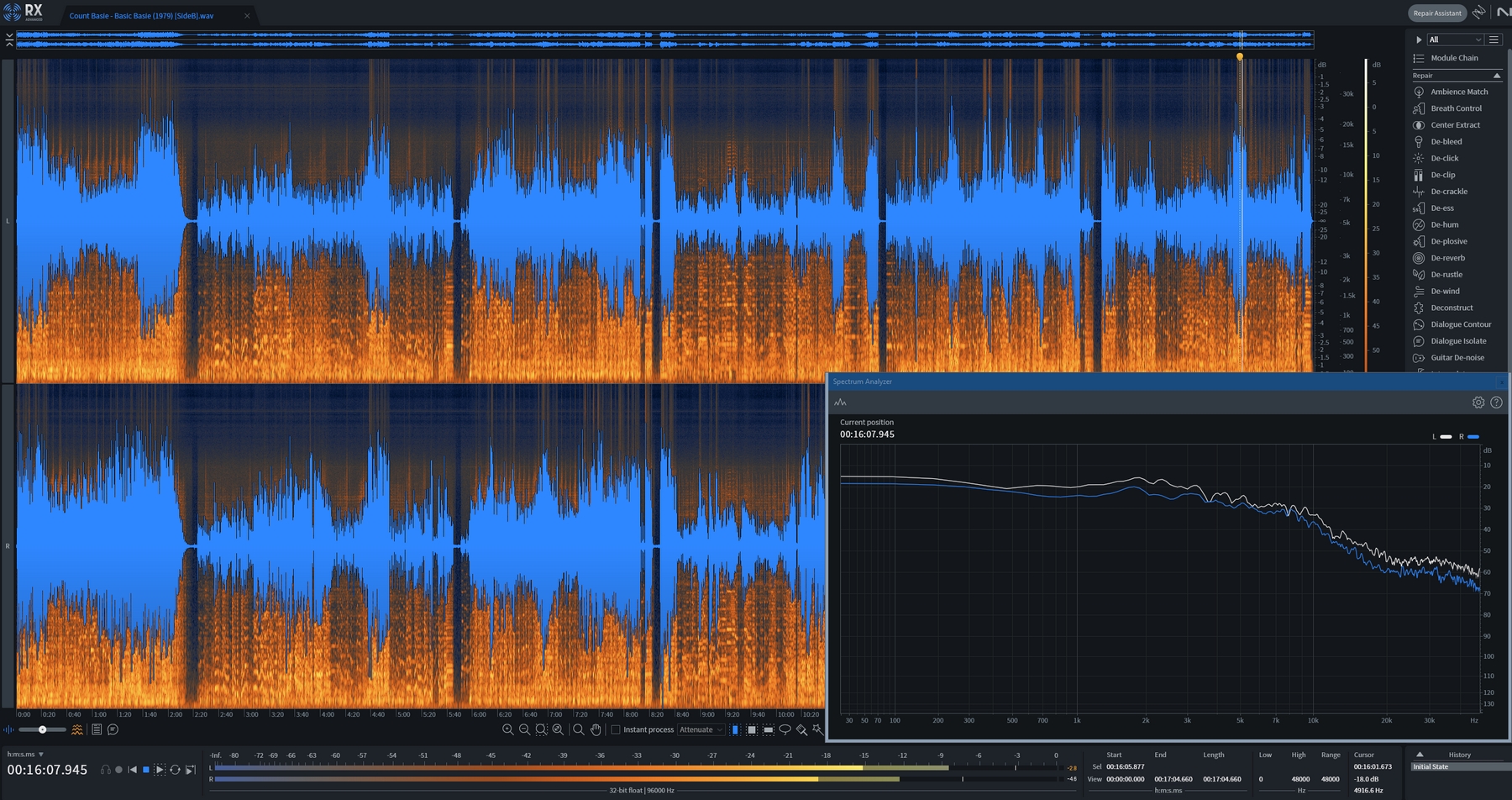Click the playhead marker on timeline
The height and width of the screenshot is (800, 1512).
(1240, 57)
